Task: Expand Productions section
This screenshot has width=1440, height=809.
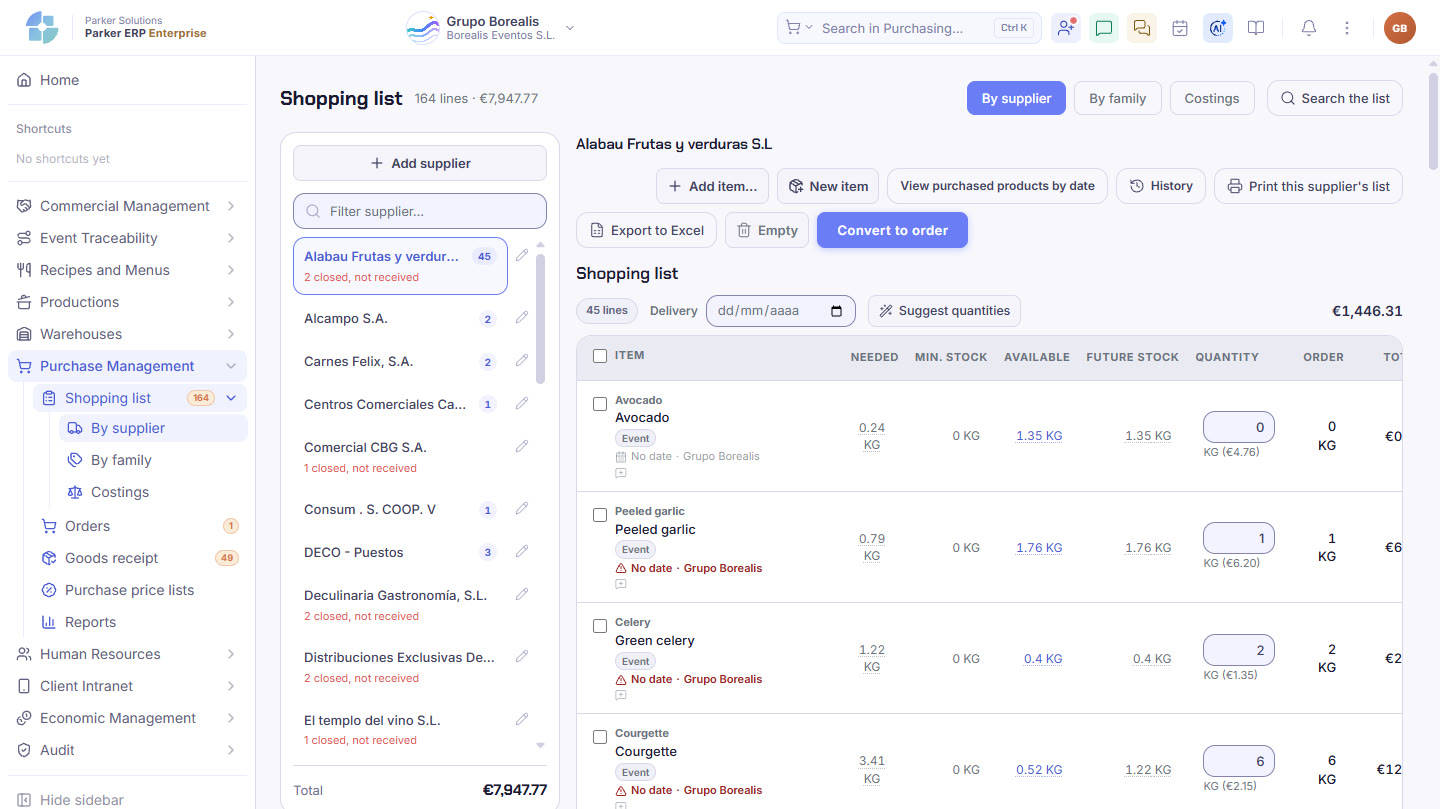Action: [x=127, y=302]
